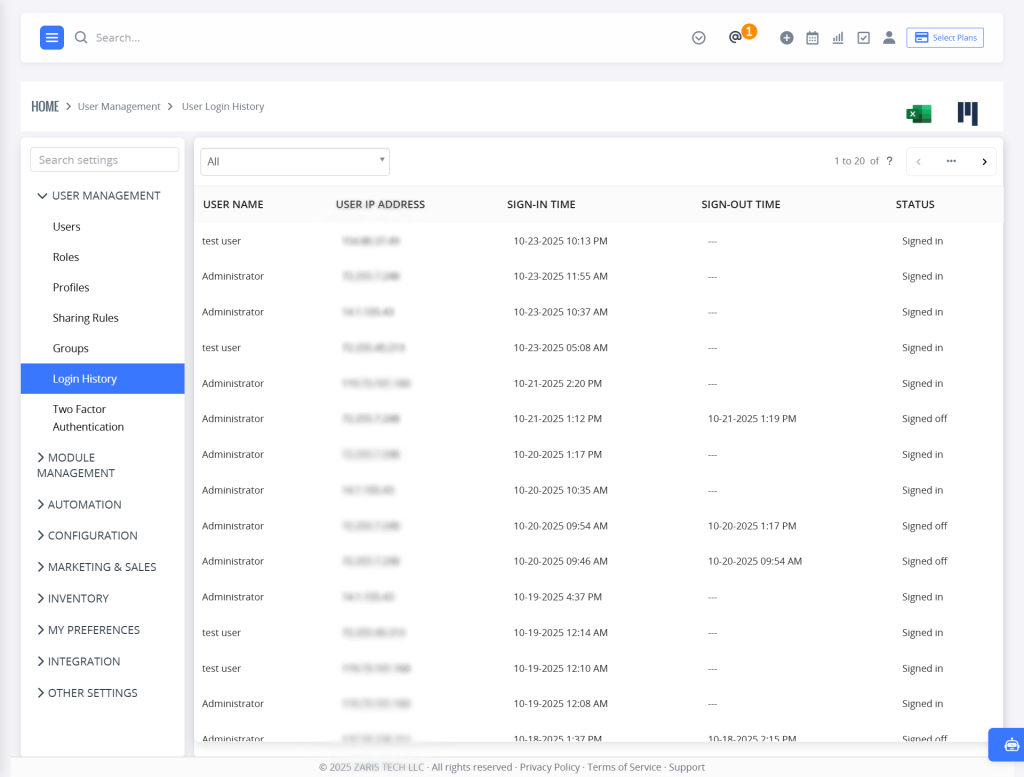The width and height of the screenshot is (1024, 777).
Task: Click the quick create plus icon
Action: tap(786, 38)
